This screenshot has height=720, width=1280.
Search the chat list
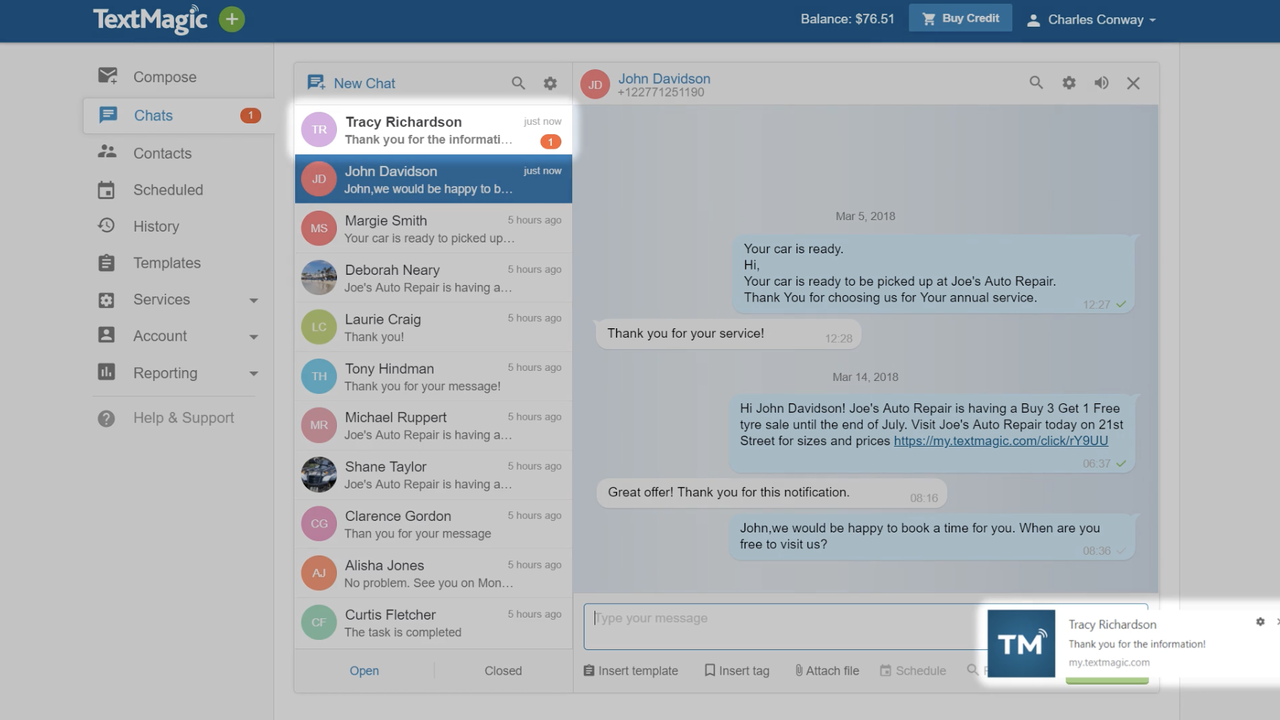point(518,83)
